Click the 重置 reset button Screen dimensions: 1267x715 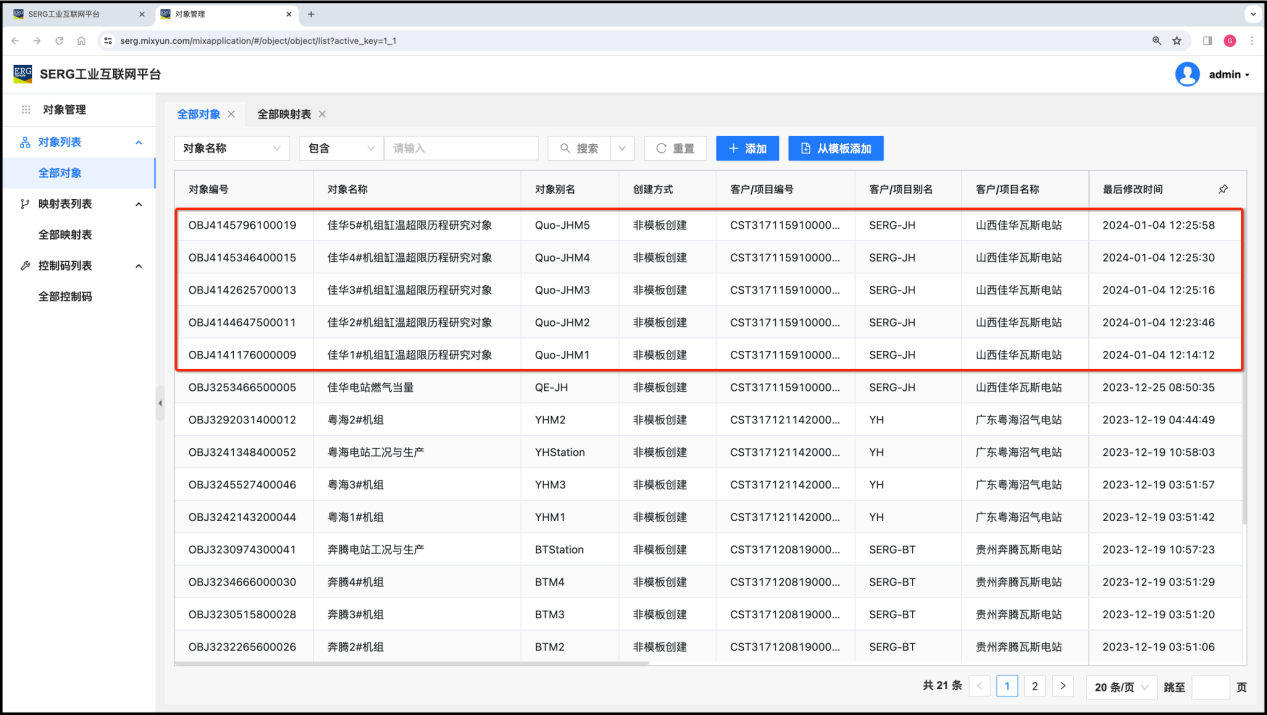675,148
